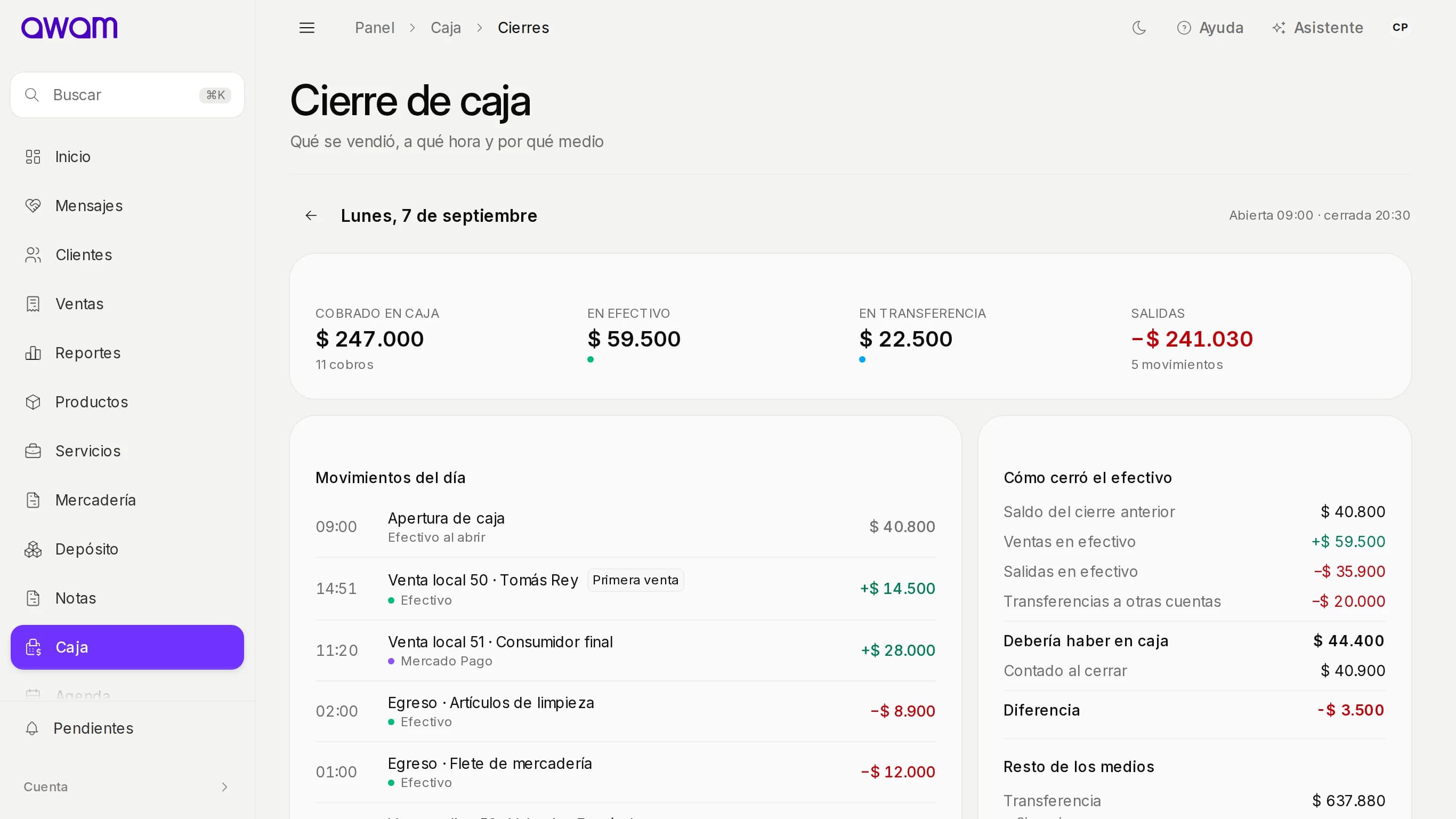This screenshot has width=1456, height=819.
Task: Select Egreso · Artículos de limpieza
Action: point(625,711)
